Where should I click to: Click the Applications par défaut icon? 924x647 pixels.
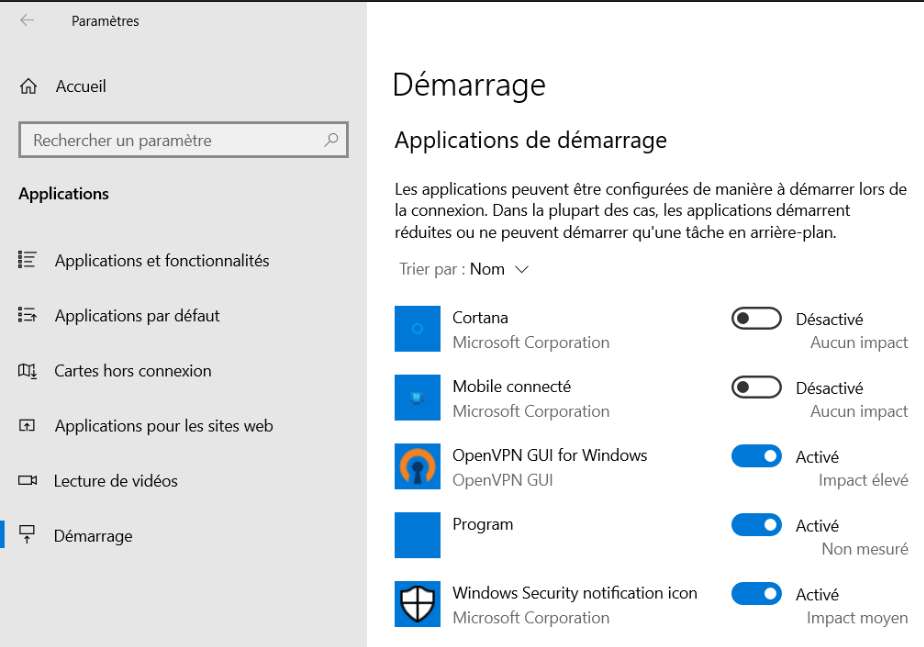(27, 315)
